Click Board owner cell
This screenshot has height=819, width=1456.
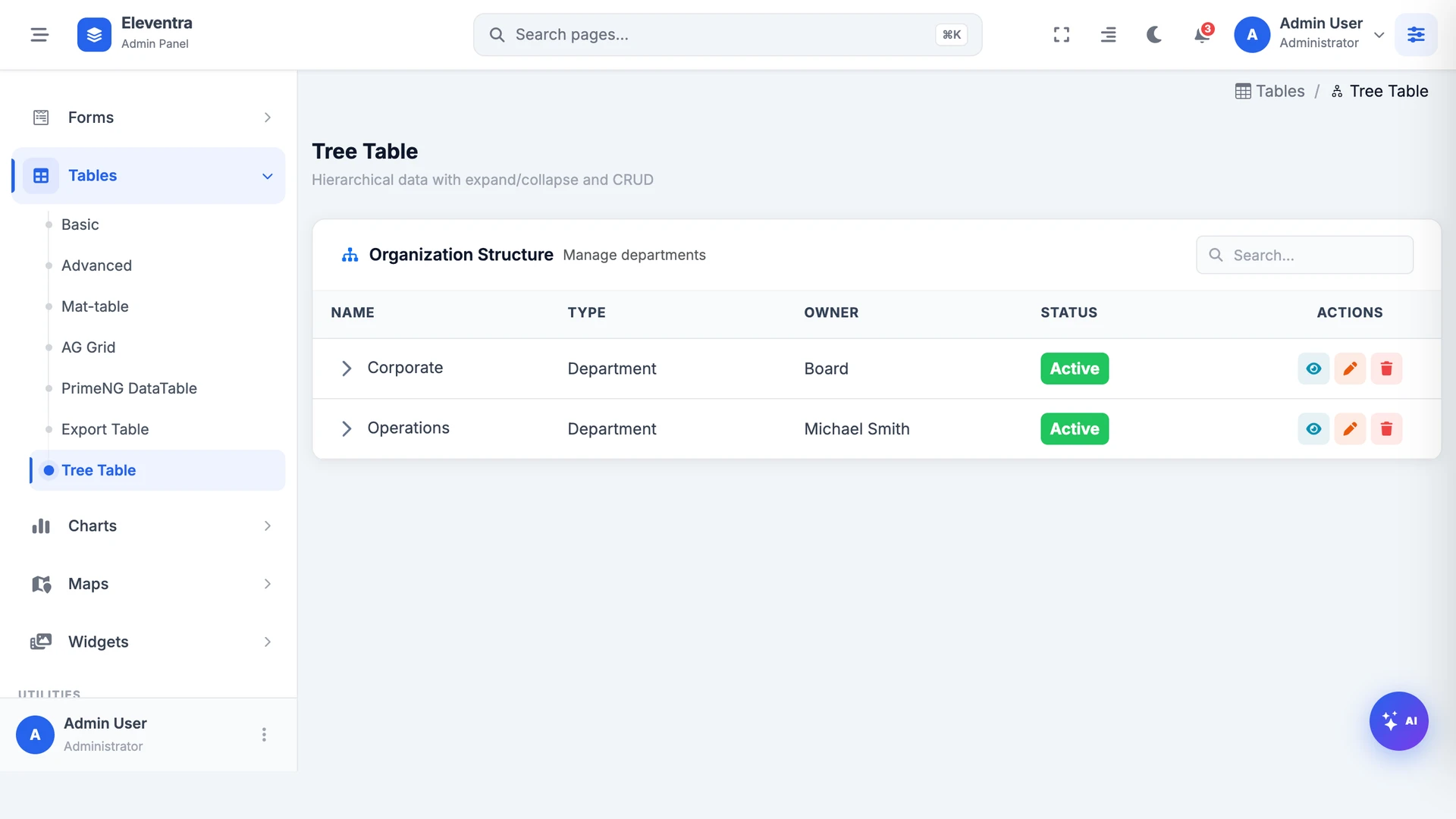[826, 369]
